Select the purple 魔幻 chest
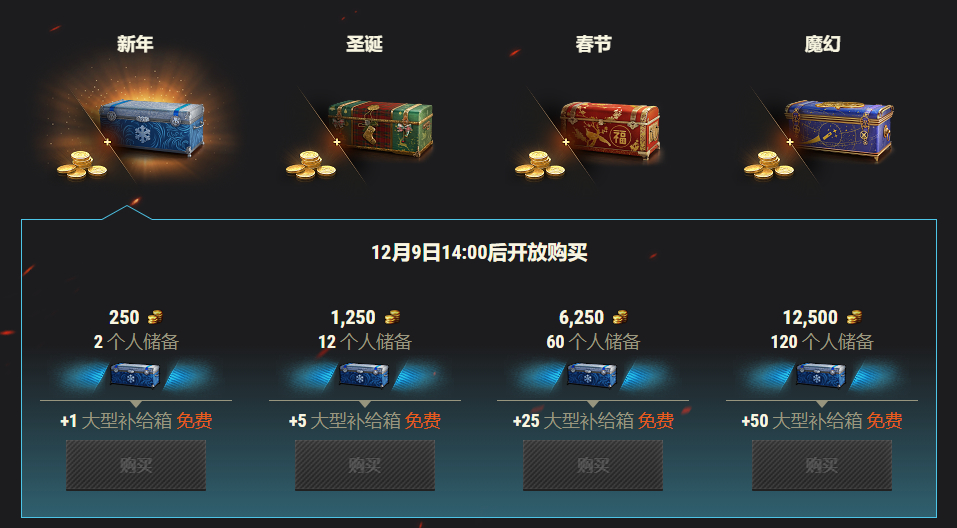 pos(839,129)
